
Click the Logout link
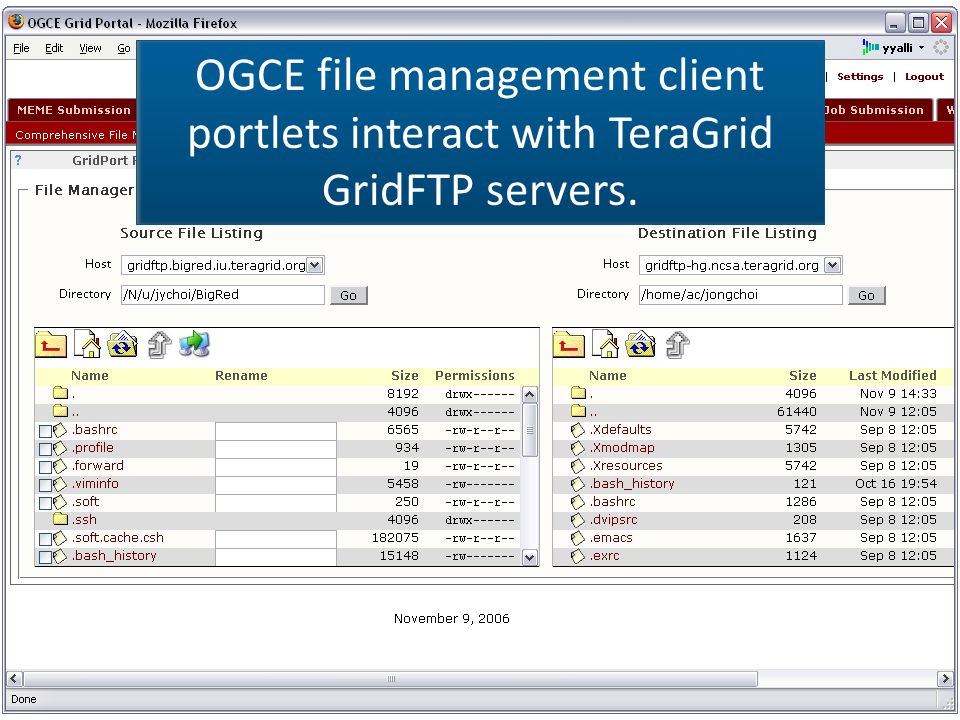[924, 77]
